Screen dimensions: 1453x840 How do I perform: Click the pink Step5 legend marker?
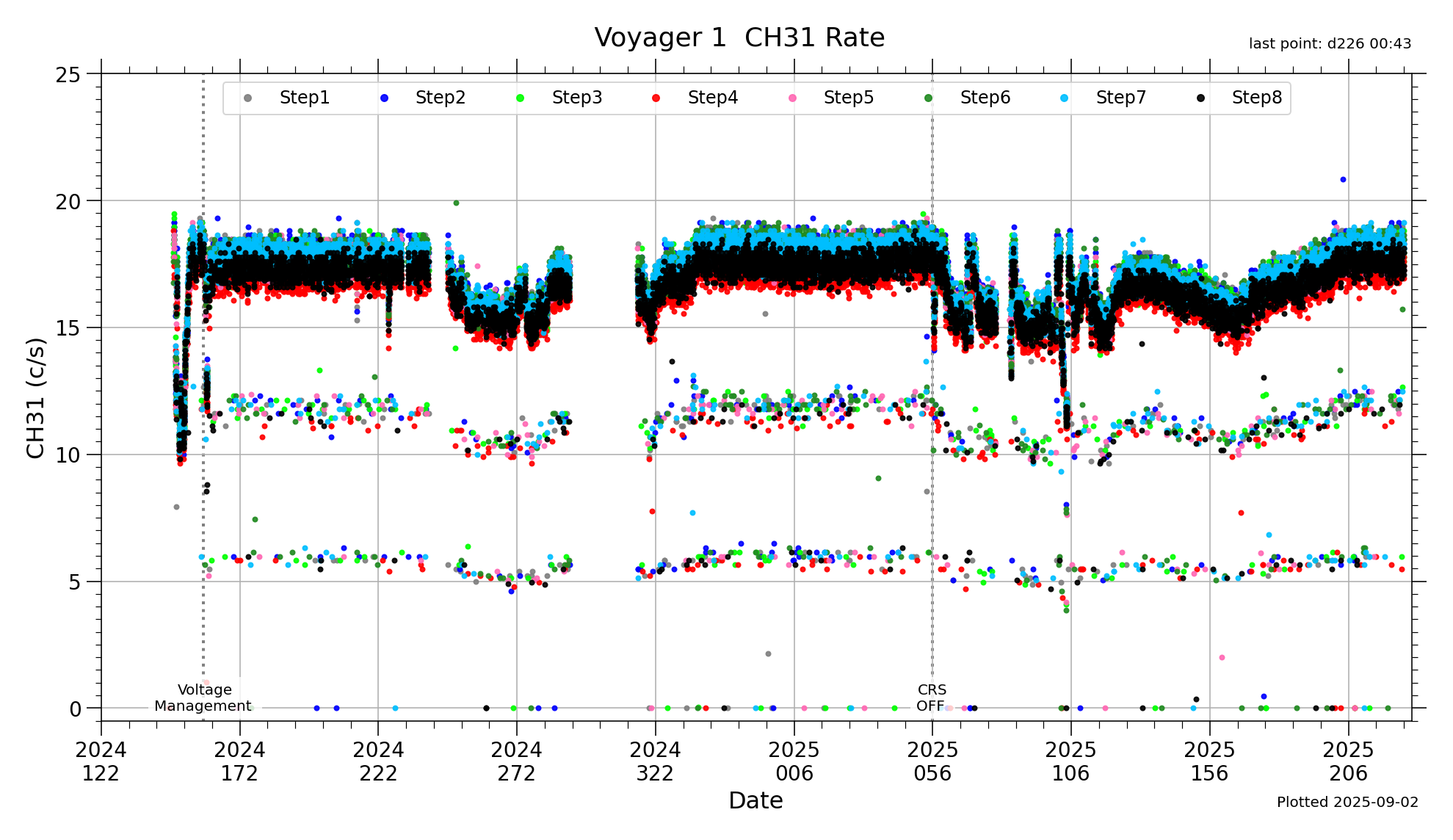[792, 98]
